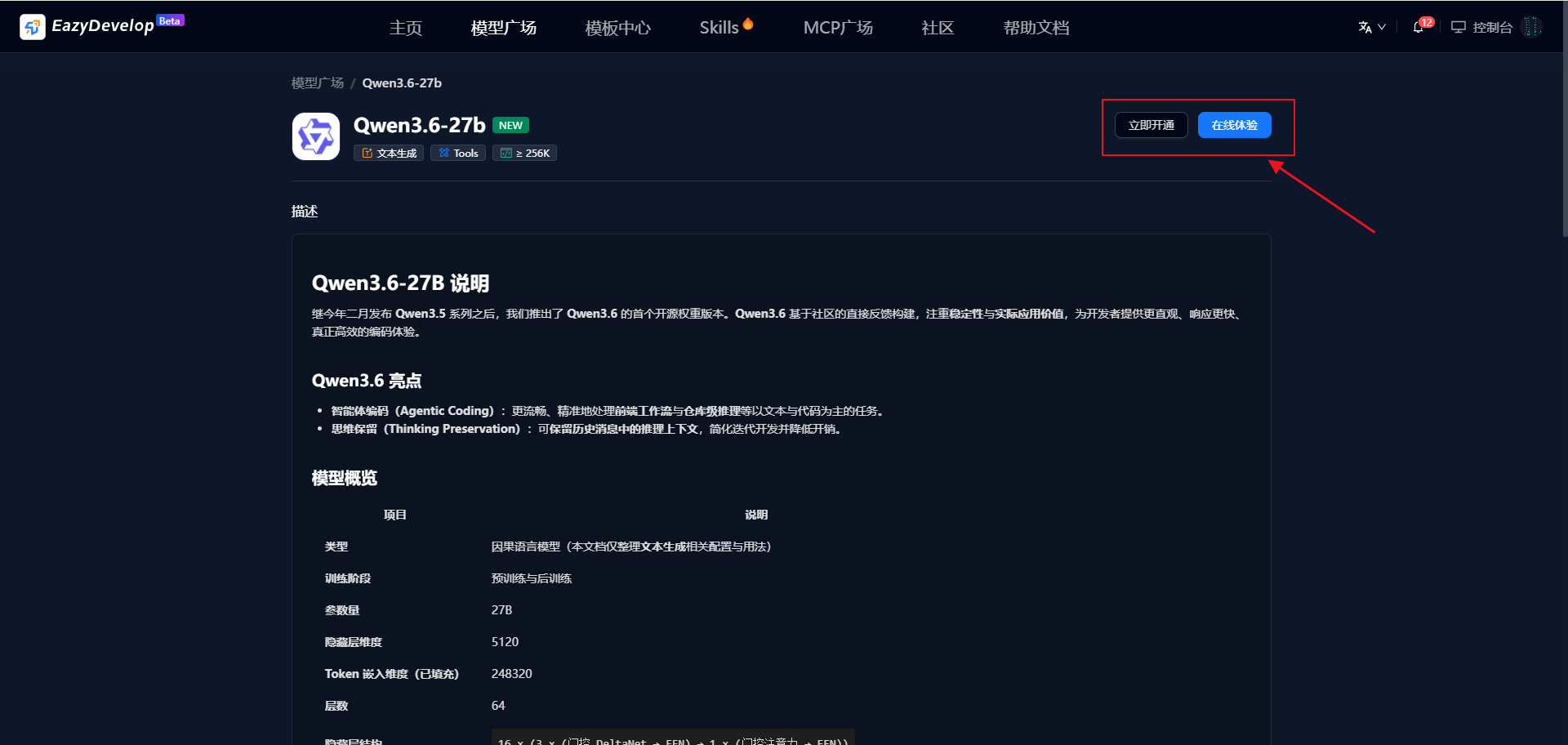Open the Skills nav item
1568x745 pixels.
click(x=726, y=27)
